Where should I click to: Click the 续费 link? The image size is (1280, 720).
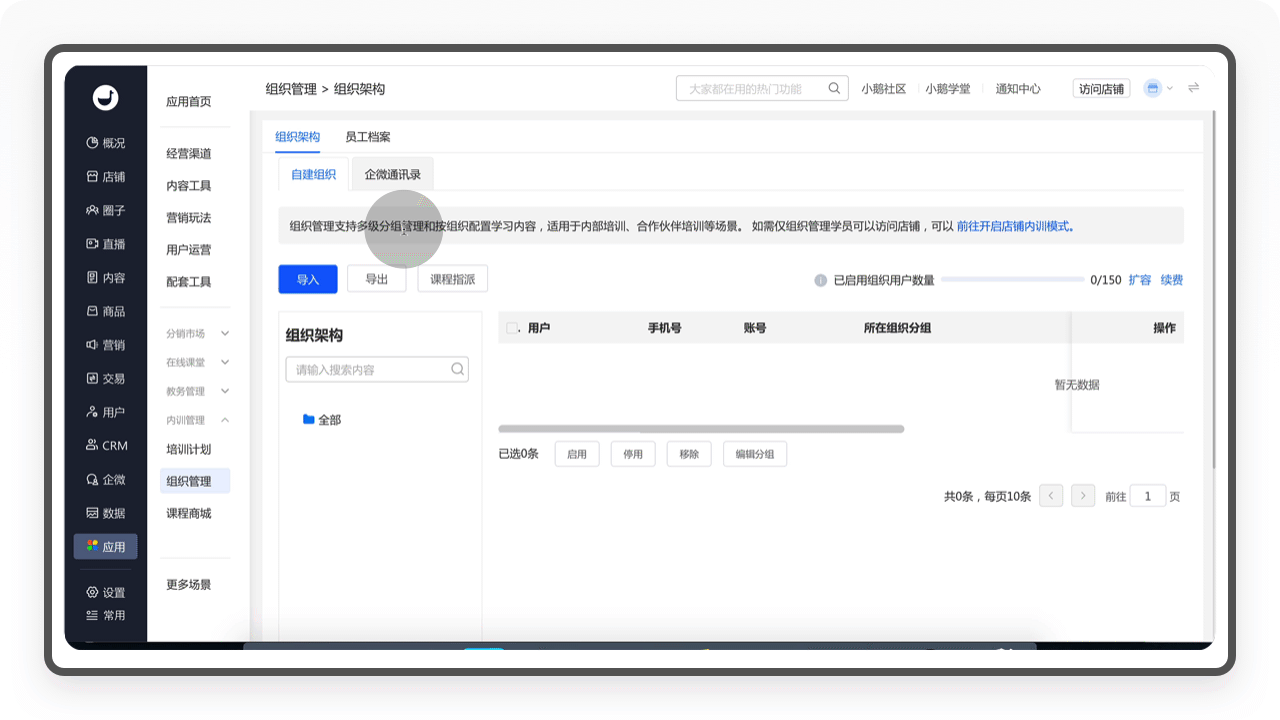(1172, 280)
